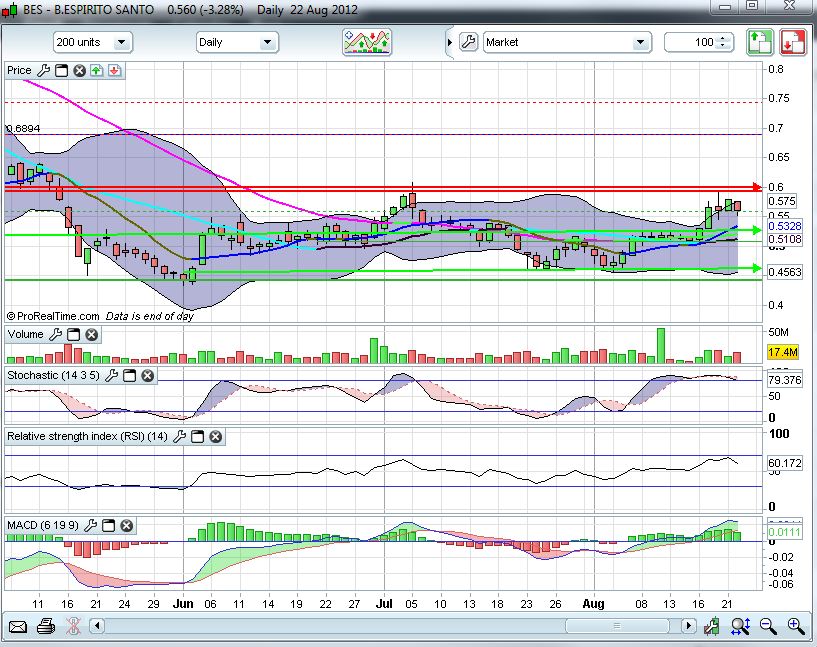Move Price panel up with green arrow

(x=97, y=70)
